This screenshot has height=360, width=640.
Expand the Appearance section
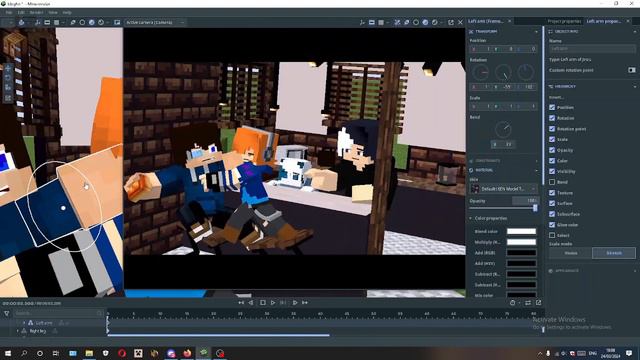[x=635, y=271]
